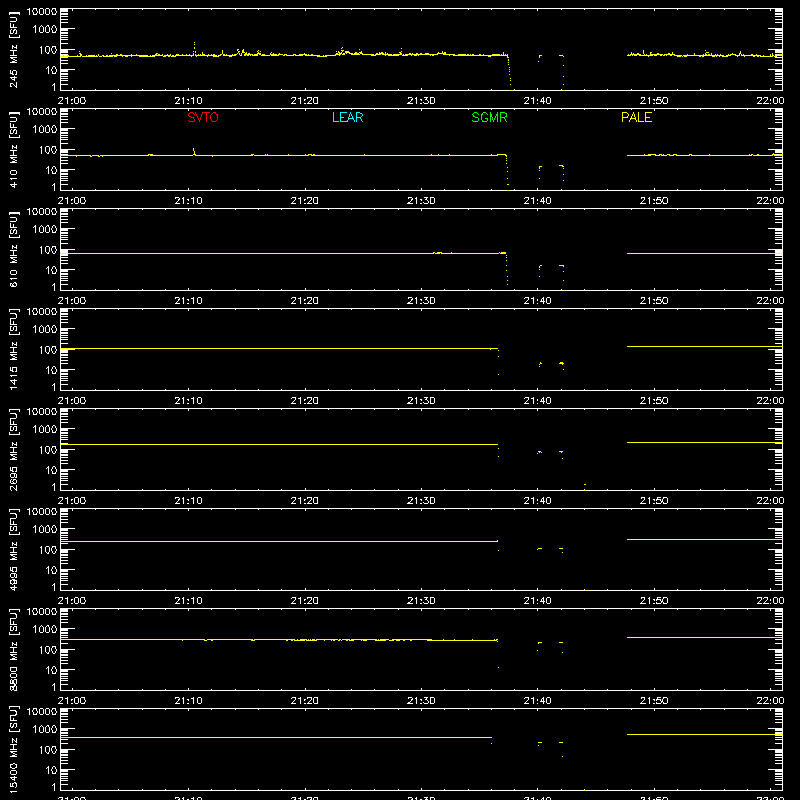The image size is (800, 800).
Task: Click the 21:10 tick label below 1415 MHz plot
Action: (x=188, y=401)
